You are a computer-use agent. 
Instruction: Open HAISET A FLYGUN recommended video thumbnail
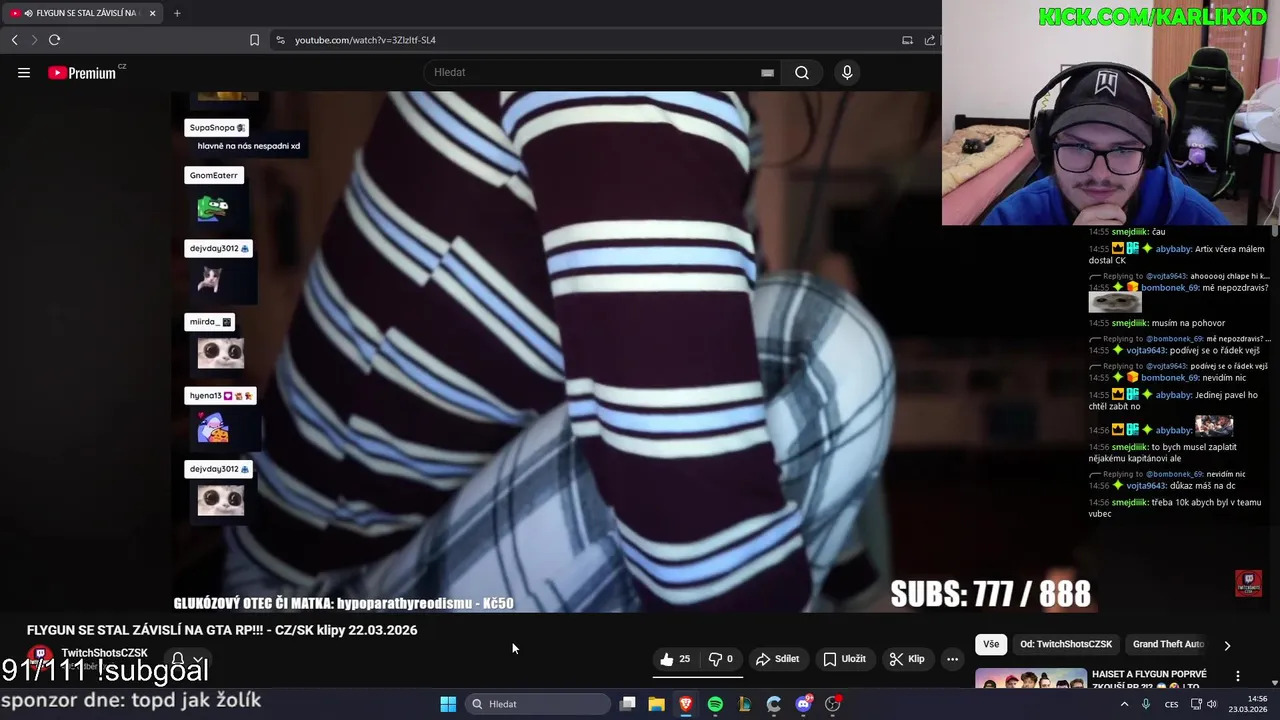click(x=1031, y=679)
